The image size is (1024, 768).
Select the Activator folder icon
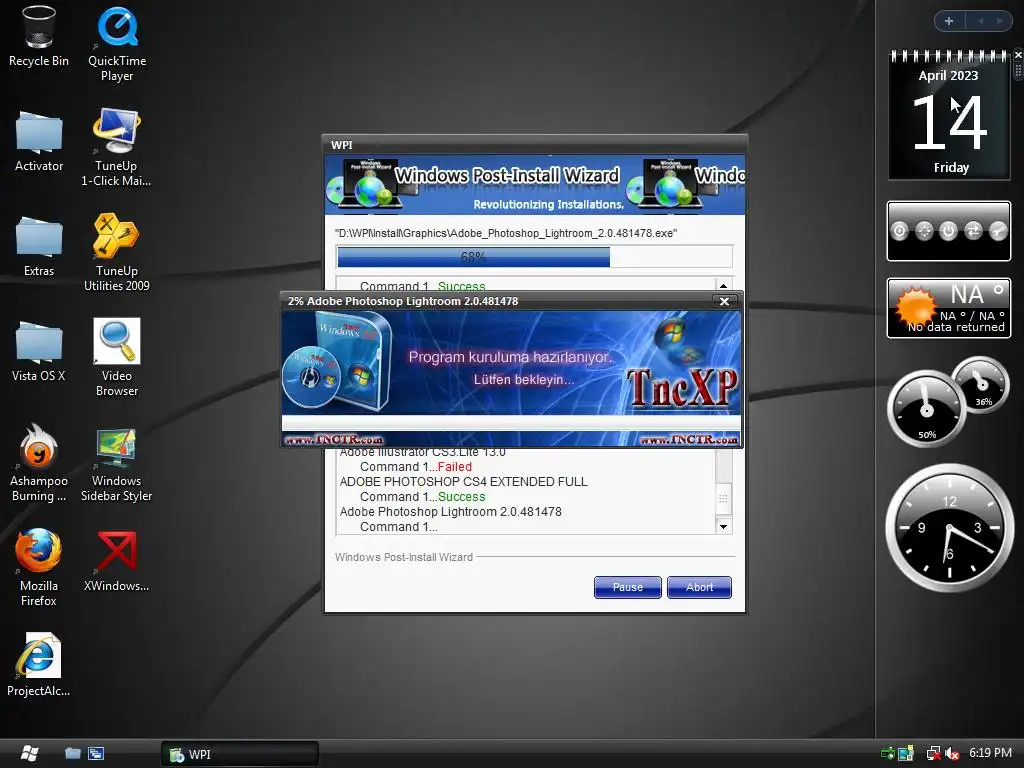pos(39,141)
